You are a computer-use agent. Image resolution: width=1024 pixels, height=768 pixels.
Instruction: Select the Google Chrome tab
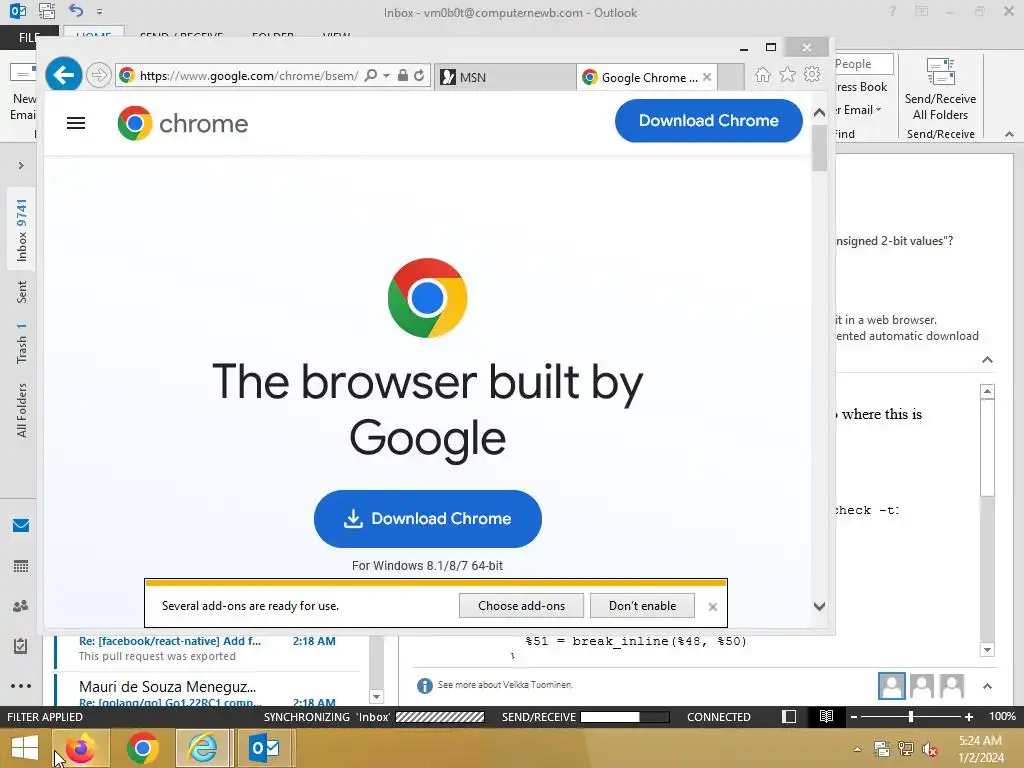(x=641, y=77)
